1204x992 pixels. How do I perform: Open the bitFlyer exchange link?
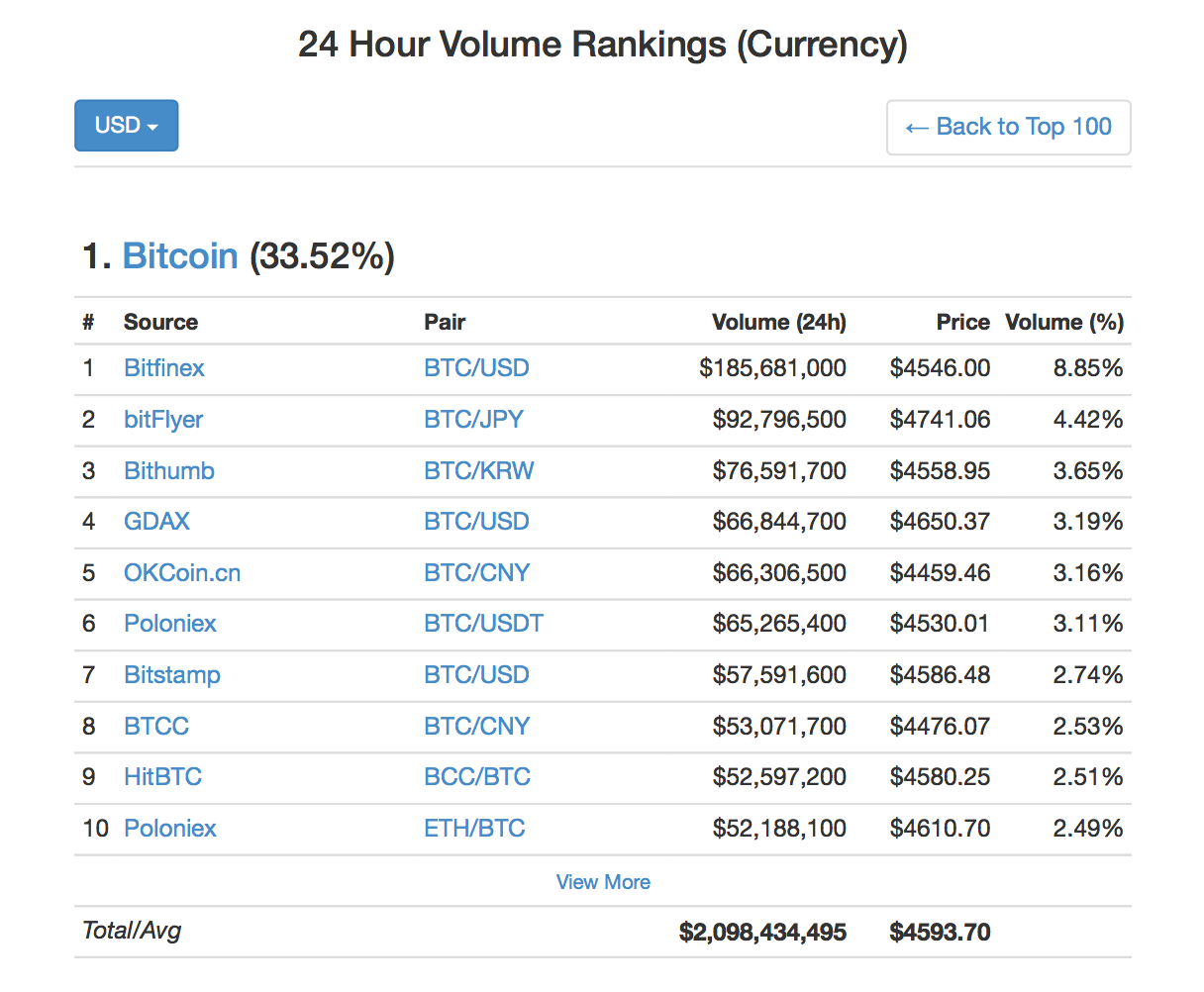tap(163, 420)
